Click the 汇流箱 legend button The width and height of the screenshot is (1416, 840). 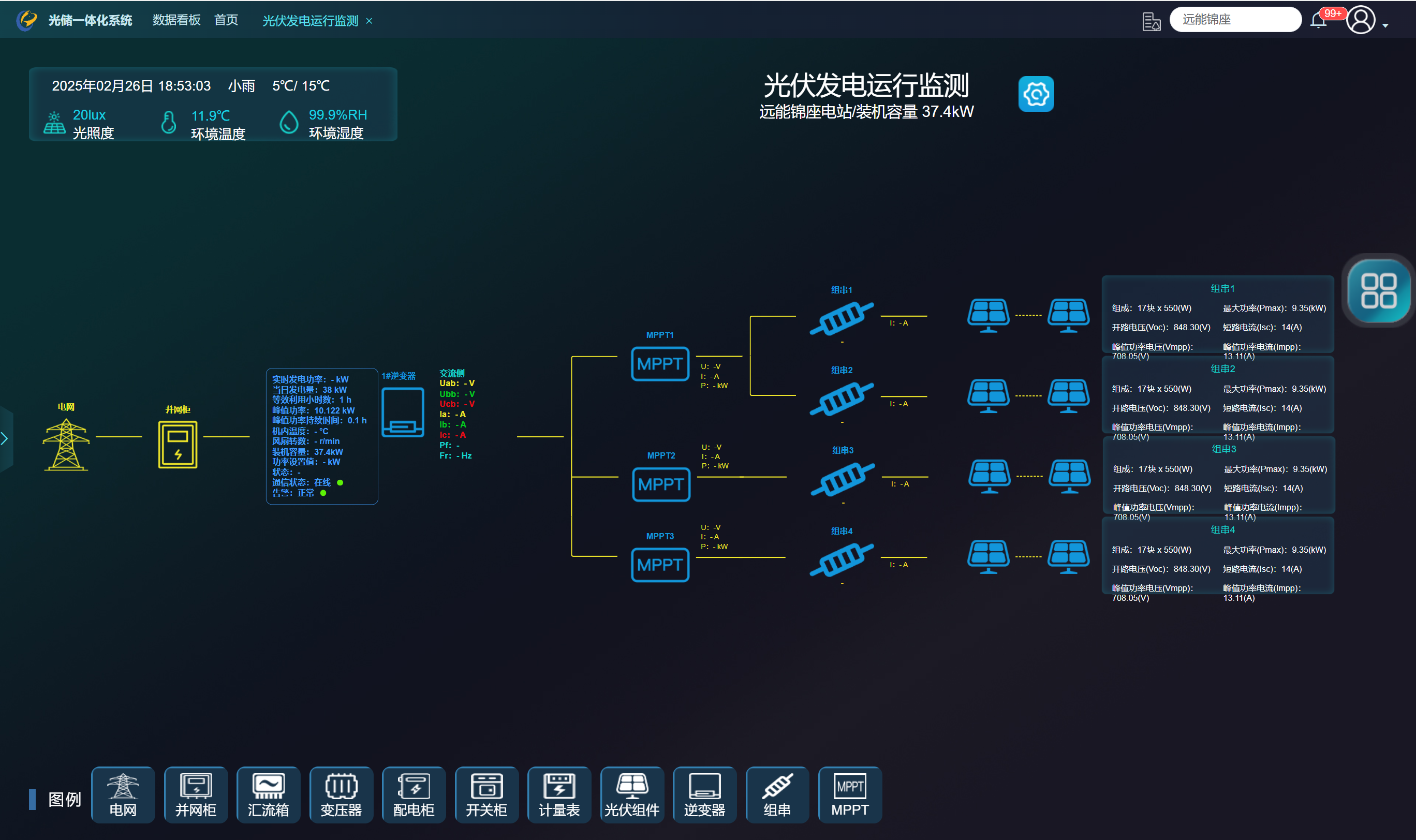268,795
